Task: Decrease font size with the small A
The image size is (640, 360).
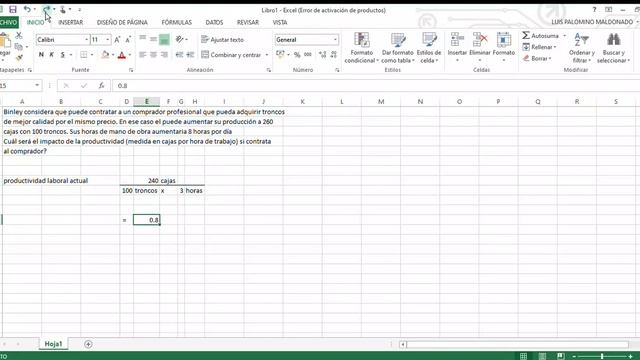Action: point(128,40)
